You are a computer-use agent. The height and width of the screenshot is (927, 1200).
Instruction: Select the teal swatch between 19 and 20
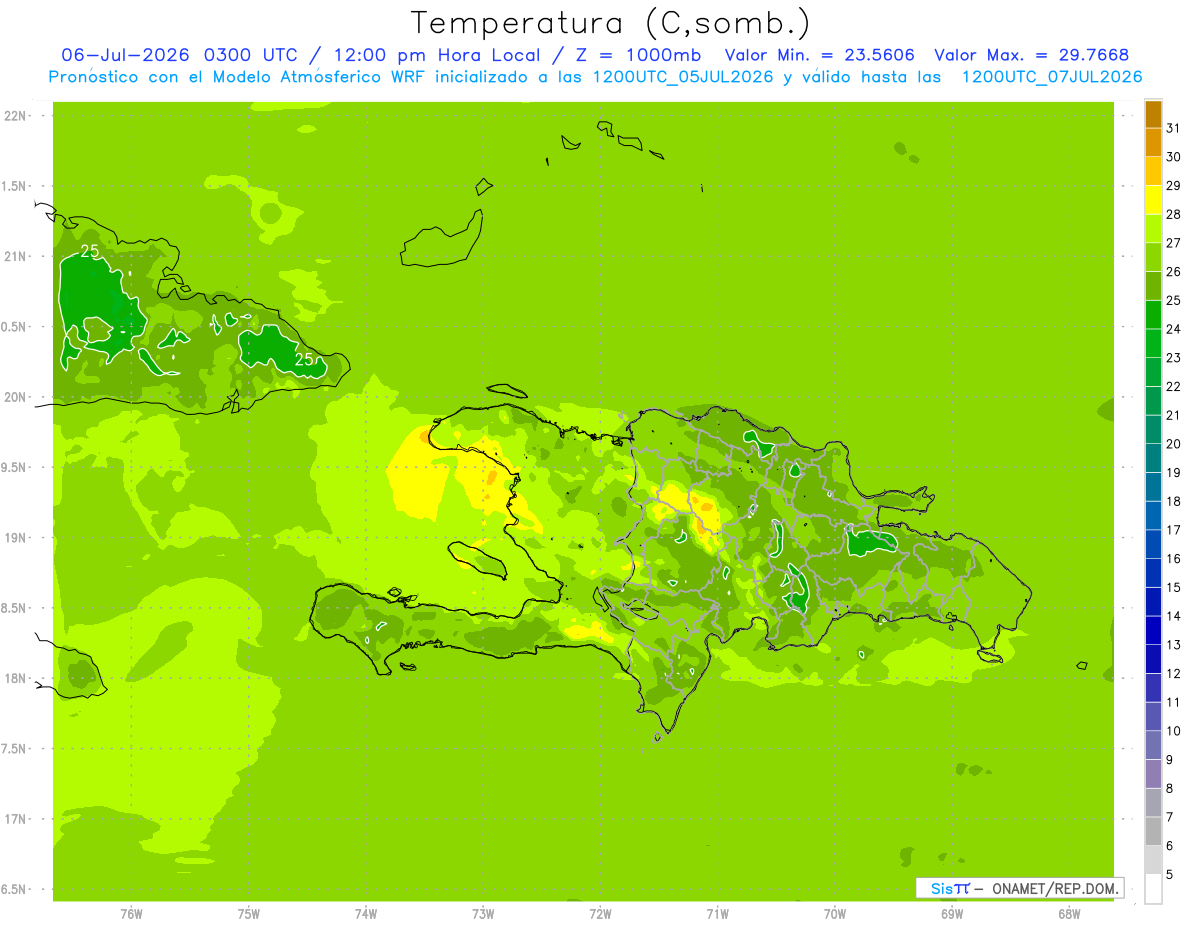click(1153, 458)
